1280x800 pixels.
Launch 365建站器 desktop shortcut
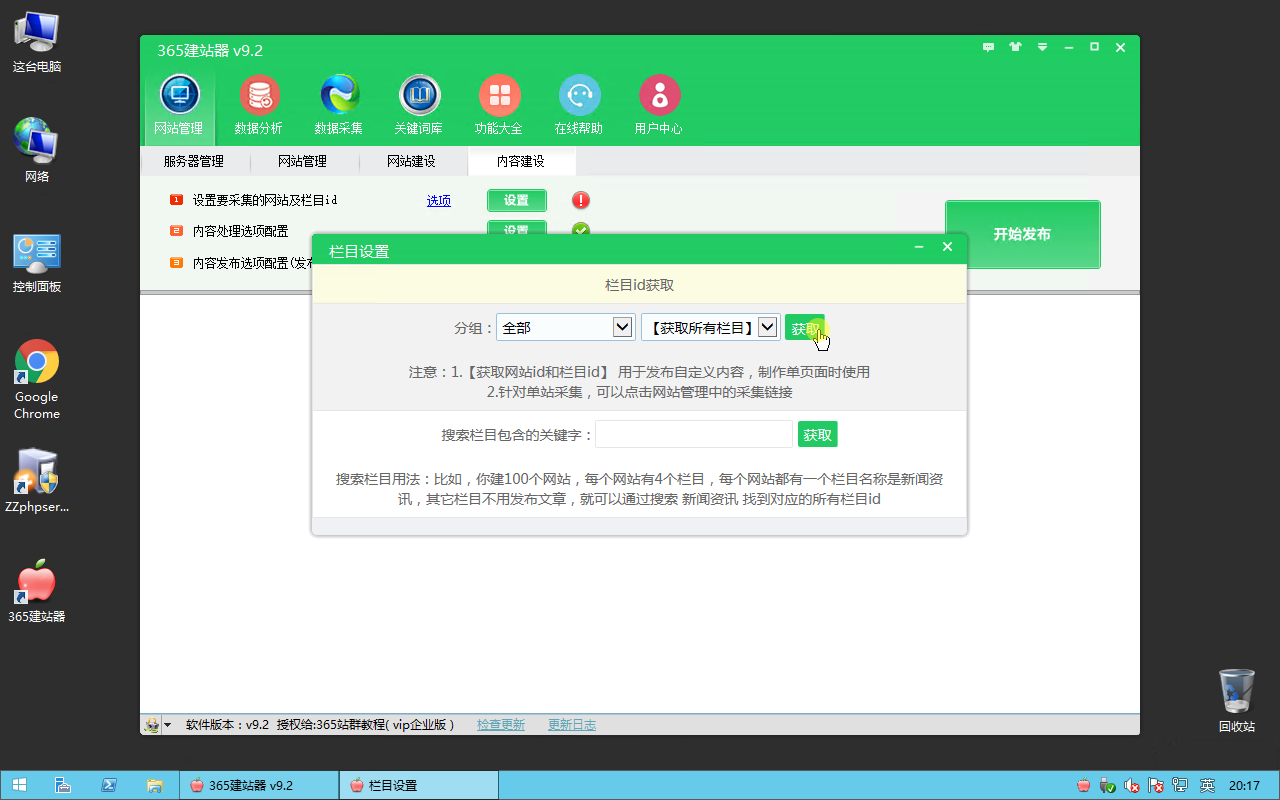pos(37,590)
